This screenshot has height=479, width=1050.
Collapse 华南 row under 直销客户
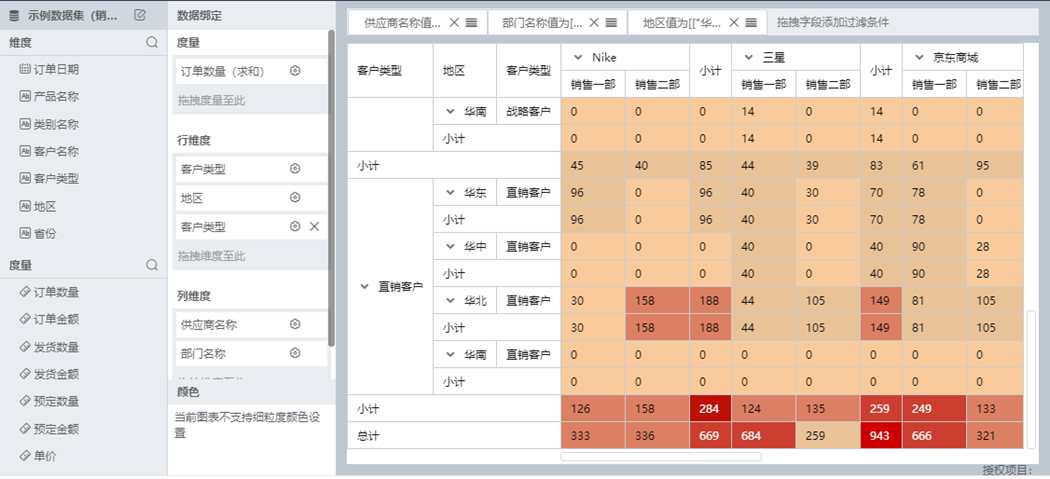click(x=451, y=354)
